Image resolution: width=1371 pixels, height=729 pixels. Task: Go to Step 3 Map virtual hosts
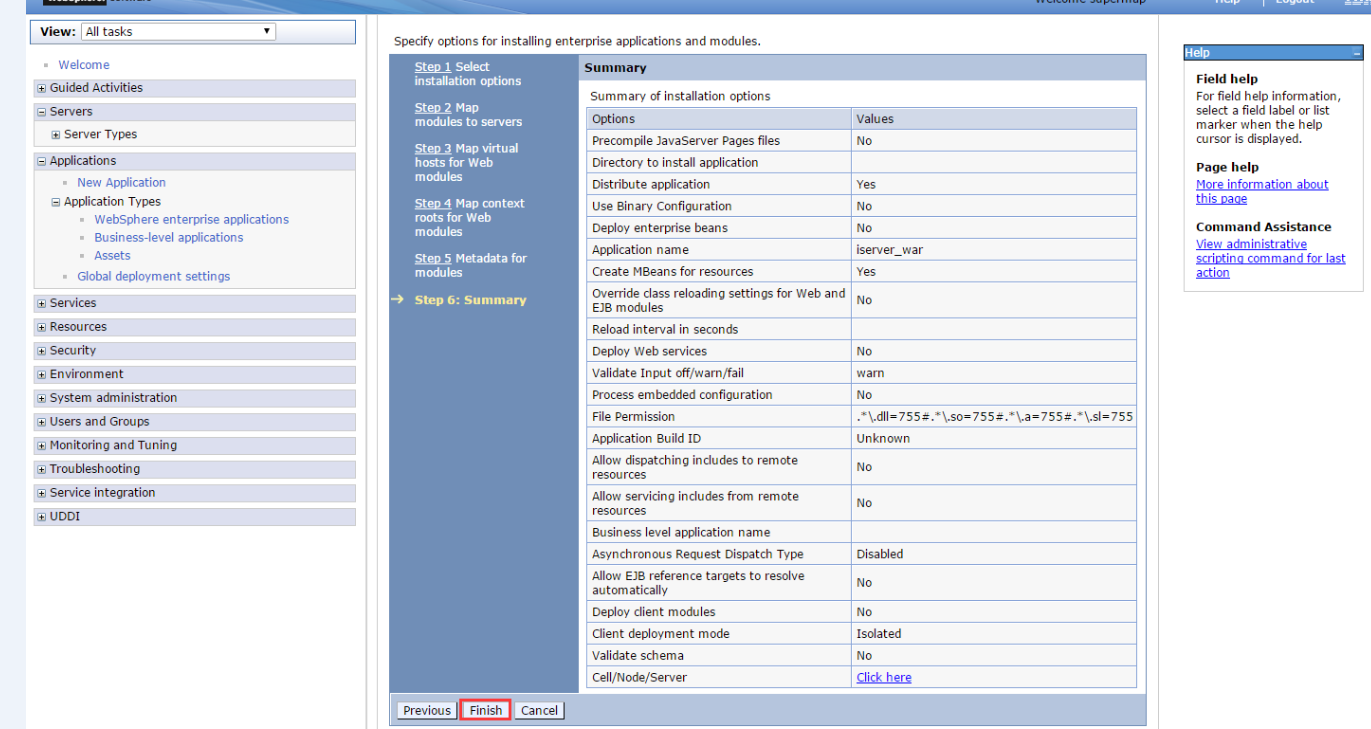point(433,149)
